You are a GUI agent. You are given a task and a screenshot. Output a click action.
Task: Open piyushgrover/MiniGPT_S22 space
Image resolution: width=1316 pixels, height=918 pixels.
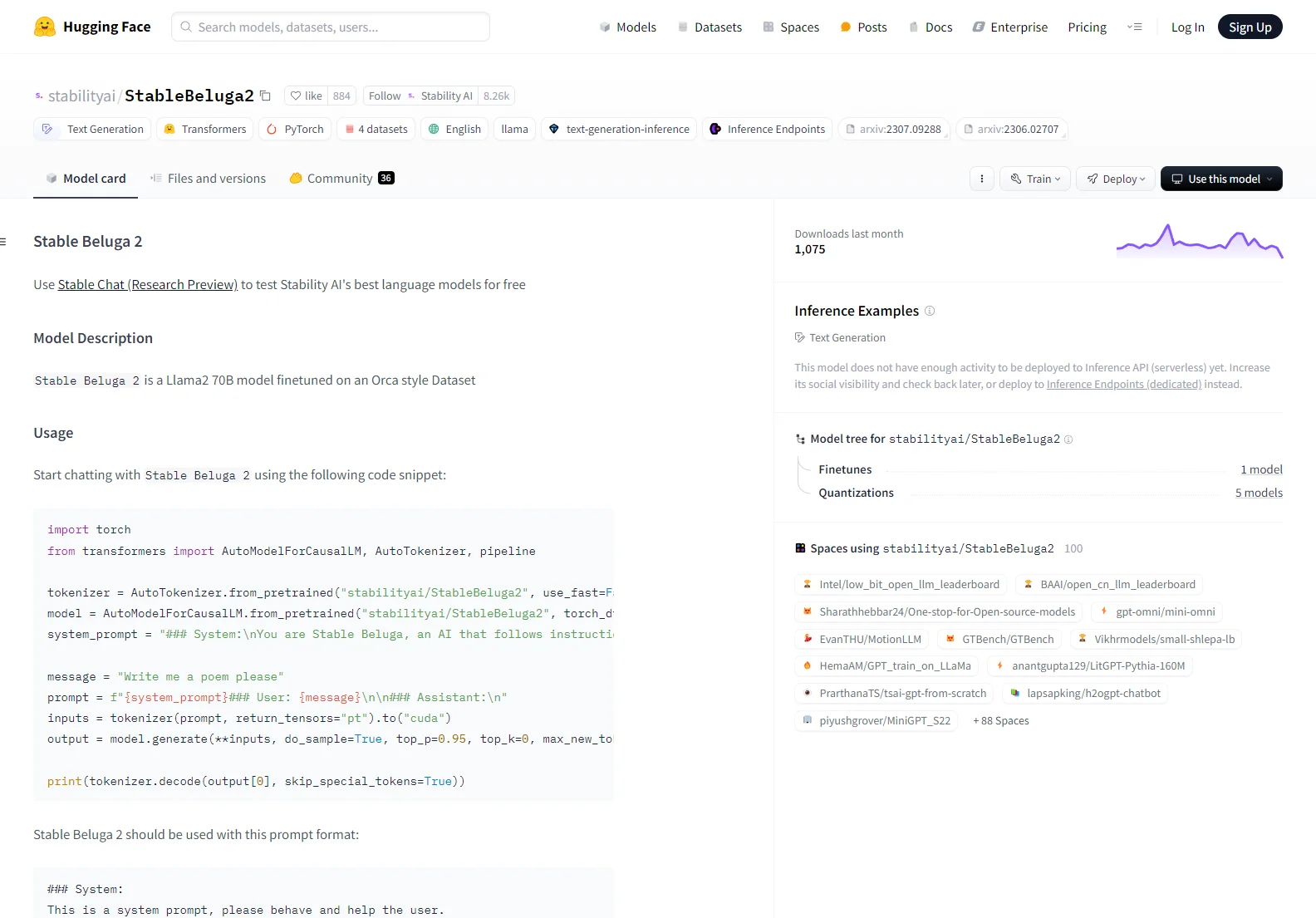point(876,720)
